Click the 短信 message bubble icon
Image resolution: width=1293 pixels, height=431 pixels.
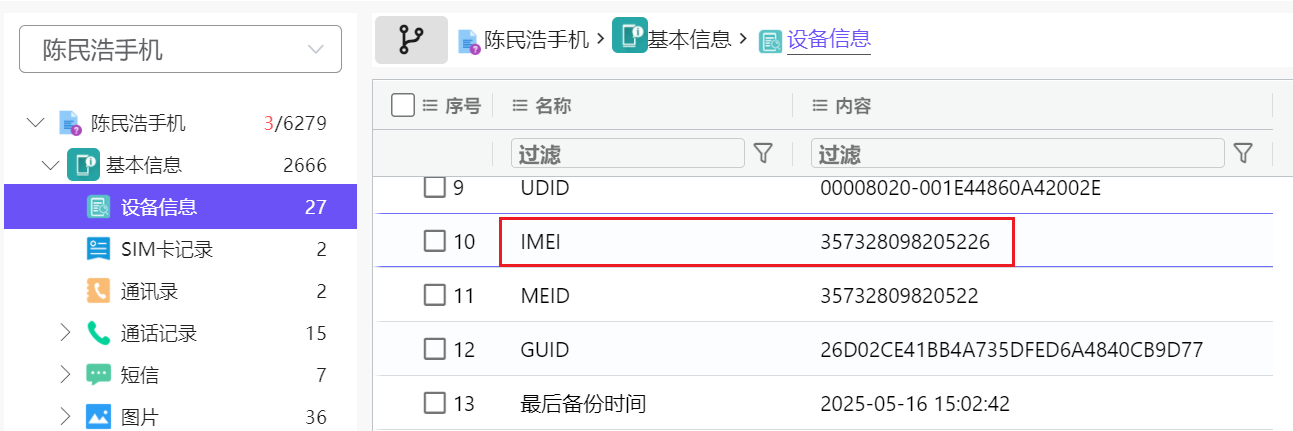pyautogui.click(x=98, y=375)
